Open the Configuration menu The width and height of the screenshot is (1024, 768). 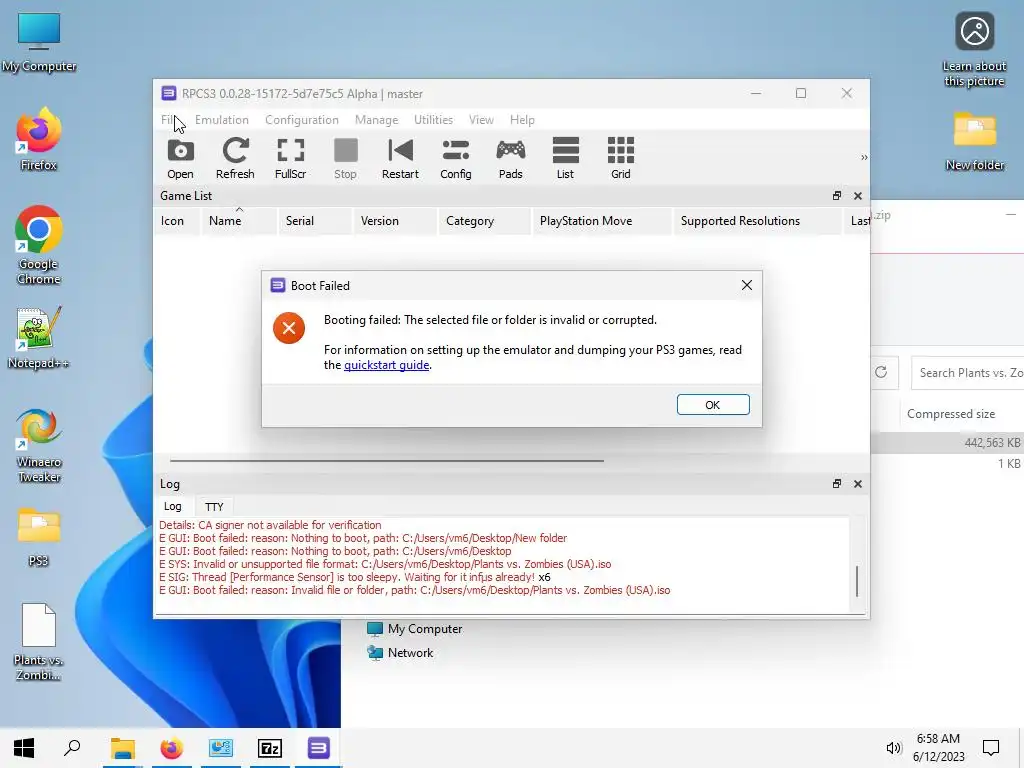302,120
